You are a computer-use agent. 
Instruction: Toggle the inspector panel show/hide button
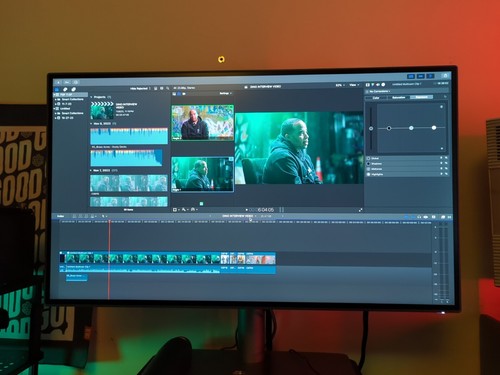click(x=431, y=76)
